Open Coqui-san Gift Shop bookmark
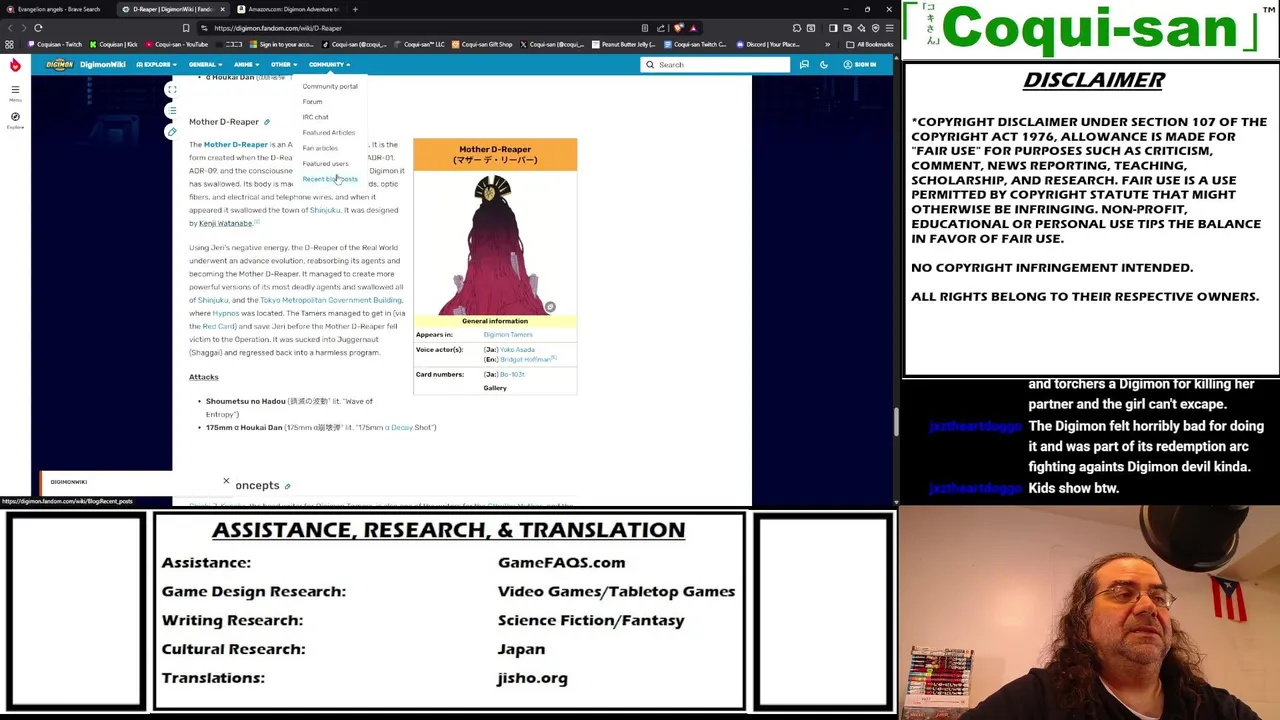This screenshot has width=1280, height=720. click(483, 44)
